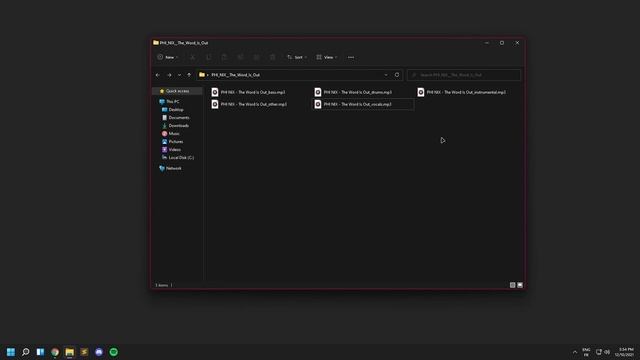Open Desktop in the sidebar

coord(176,110)
